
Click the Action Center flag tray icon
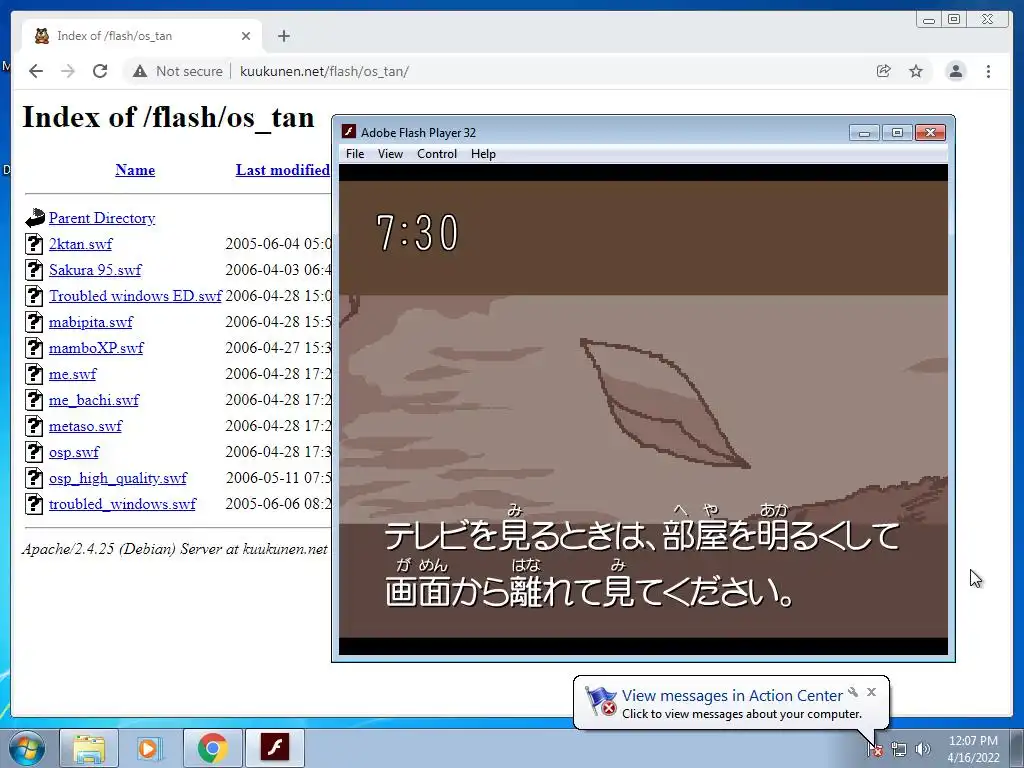[875, 749]
